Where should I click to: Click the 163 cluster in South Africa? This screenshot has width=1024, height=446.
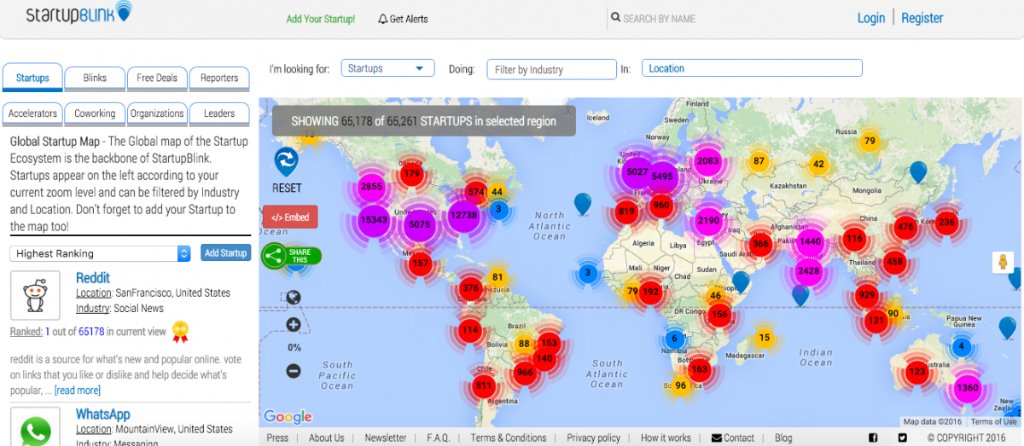point(699,370)
